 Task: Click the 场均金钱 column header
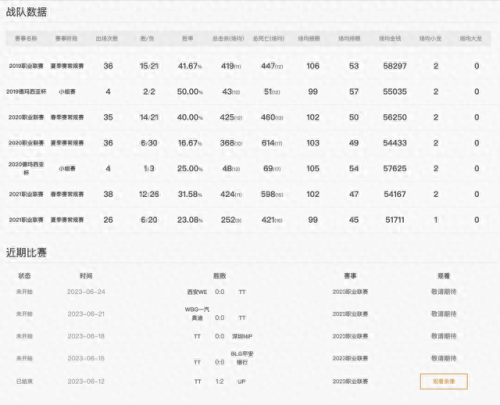tap(390, 39)
